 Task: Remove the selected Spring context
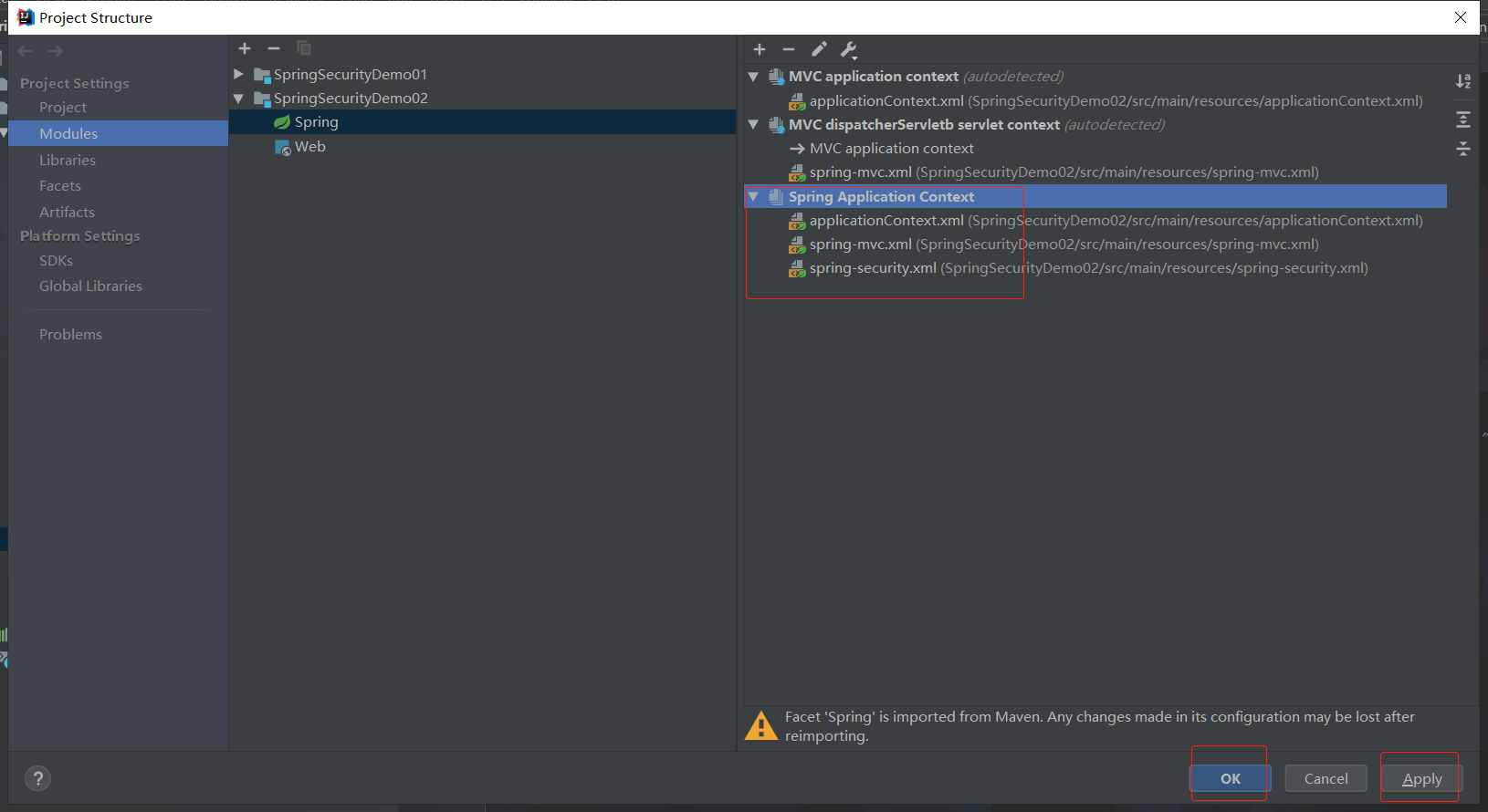(x=789, y=49)
